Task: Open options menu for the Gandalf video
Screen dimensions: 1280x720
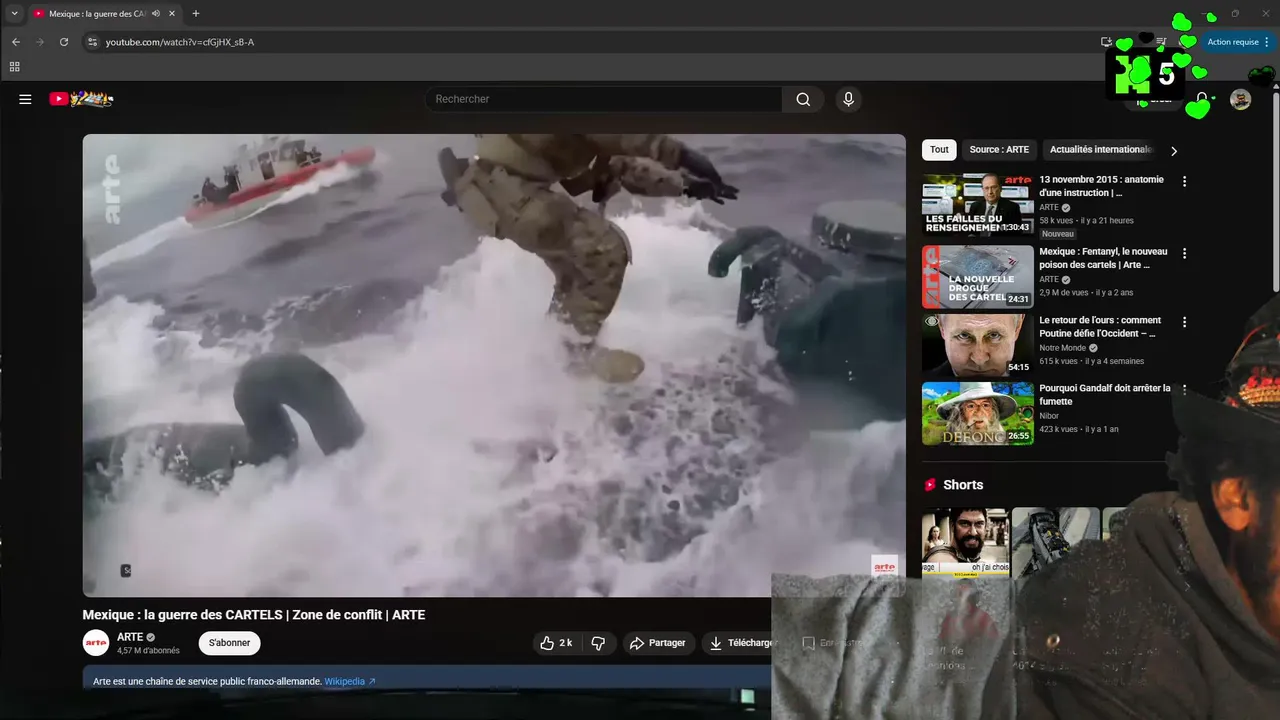Action: point(1185,390)
